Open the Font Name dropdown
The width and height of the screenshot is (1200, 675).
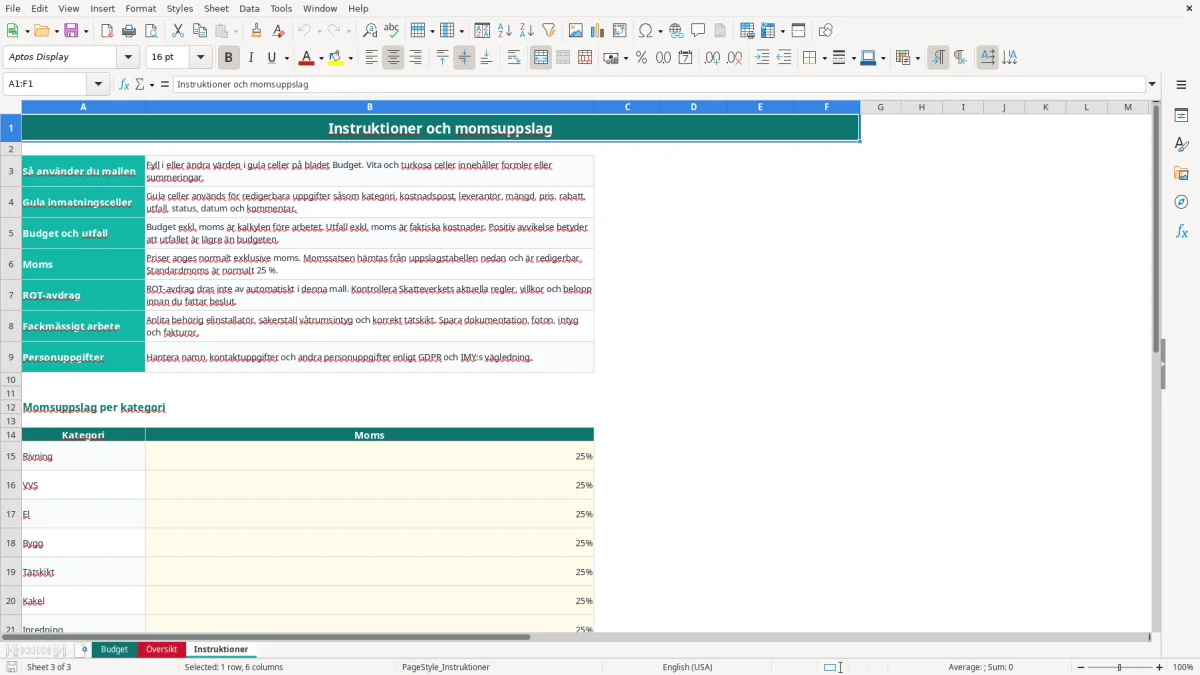point(127,58)
